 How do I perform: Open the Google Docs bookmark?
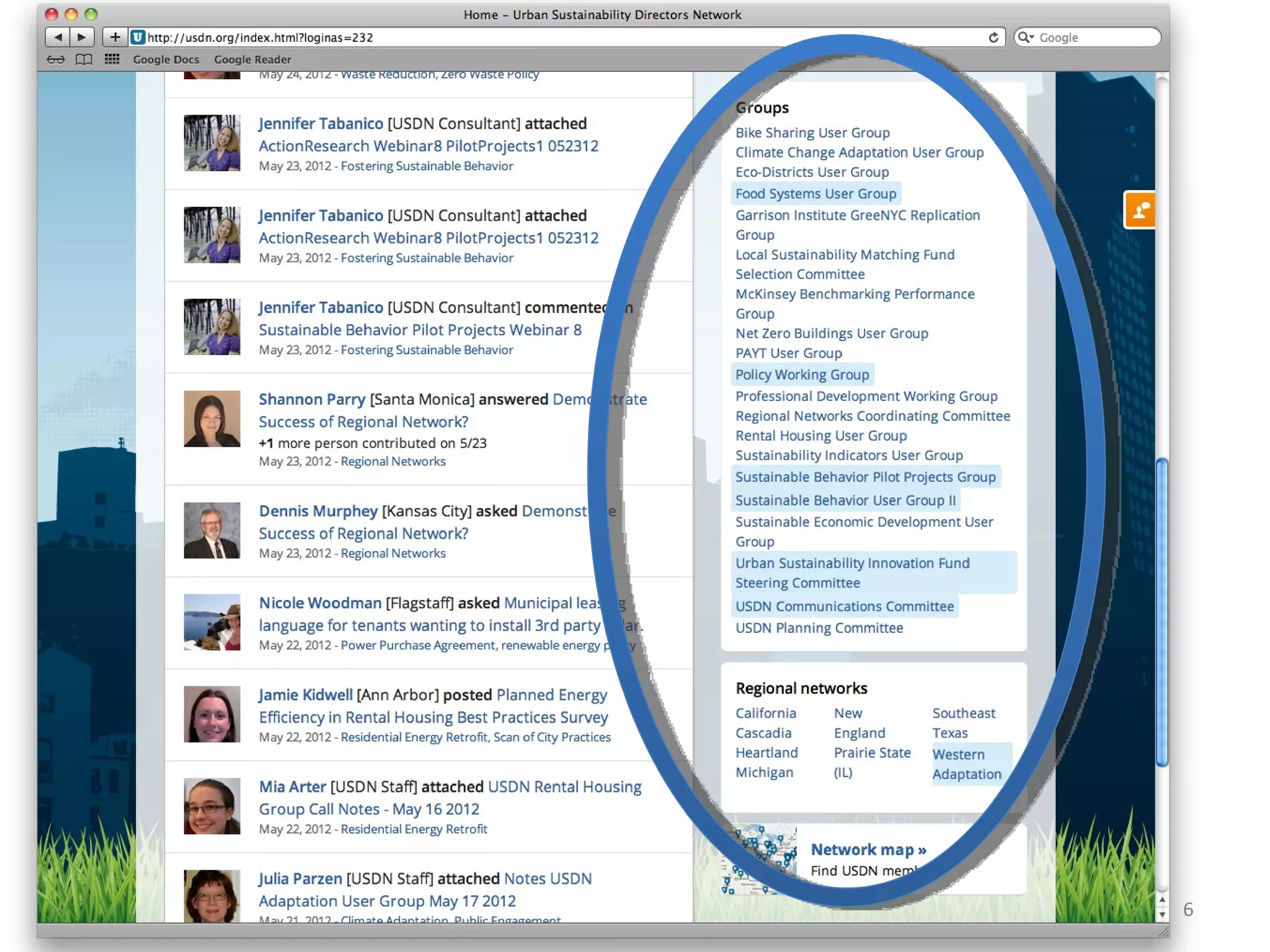click(166, 59)
